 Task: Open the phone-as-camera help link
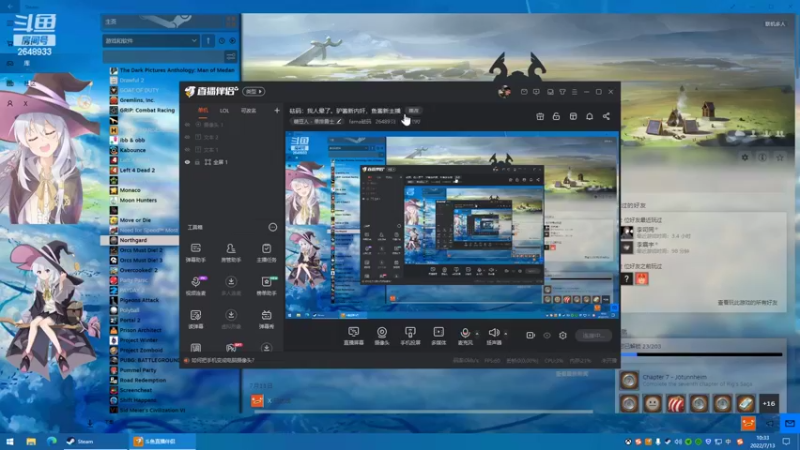coord(223,360)
